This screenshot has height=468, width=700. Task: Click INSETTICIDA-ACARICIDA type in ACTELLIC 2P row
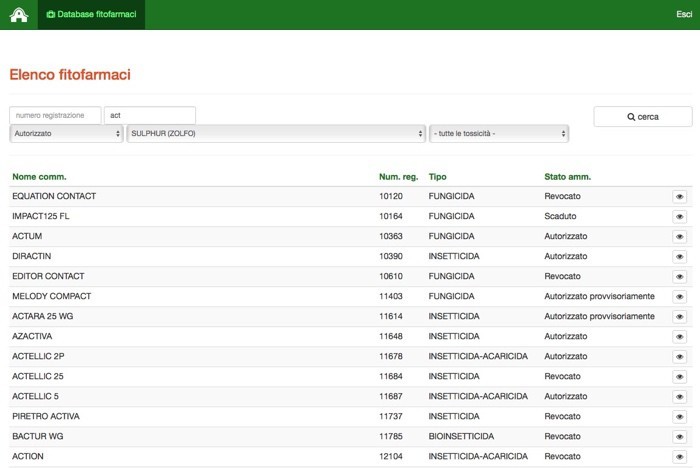478,356
